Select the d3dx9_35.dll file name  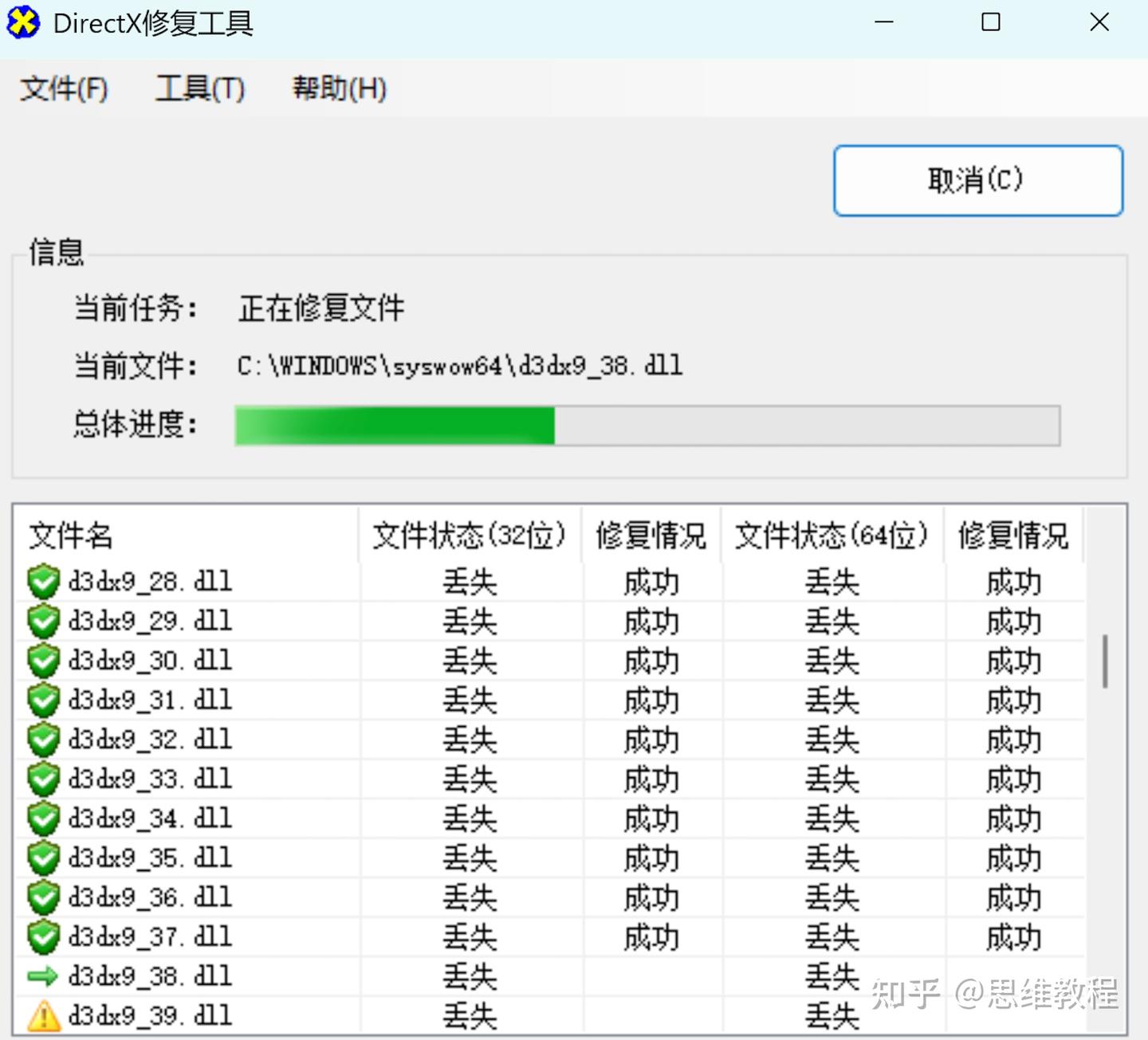(151, 858)
